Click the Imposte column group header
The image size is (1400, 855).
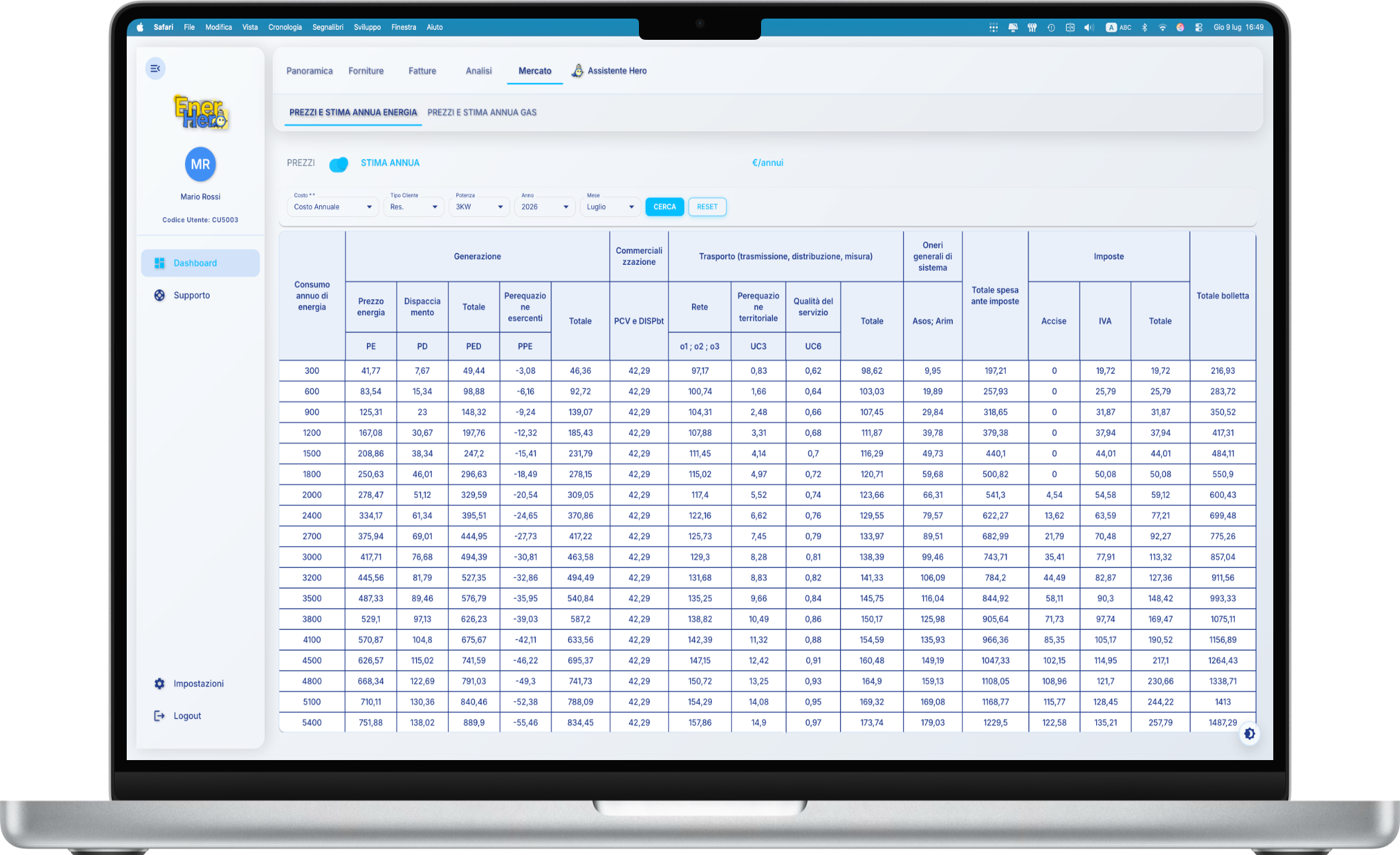(x=1109, y=256)
